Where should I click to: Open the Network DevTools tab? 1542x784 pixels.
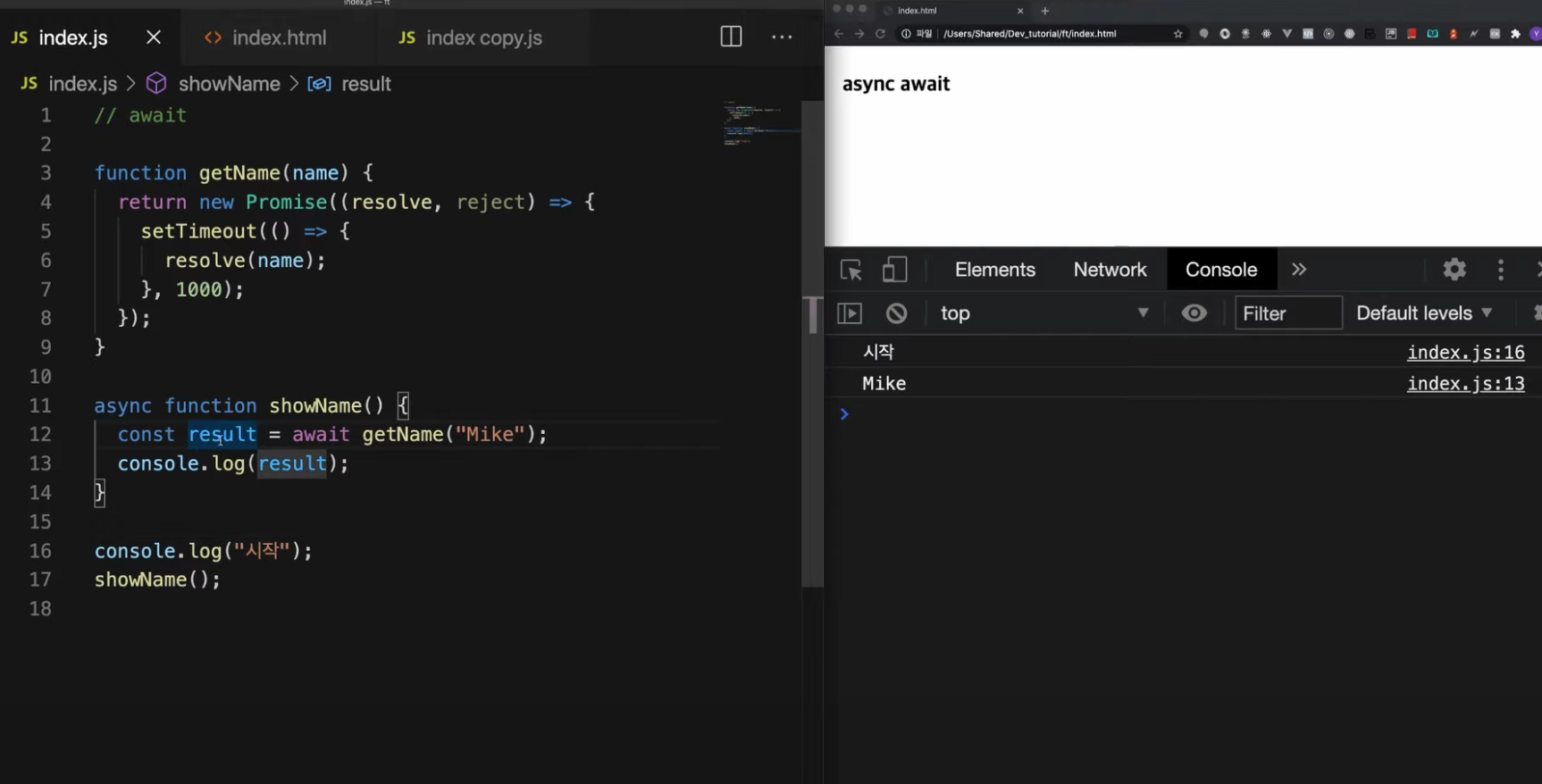(x=1110, y=270)
